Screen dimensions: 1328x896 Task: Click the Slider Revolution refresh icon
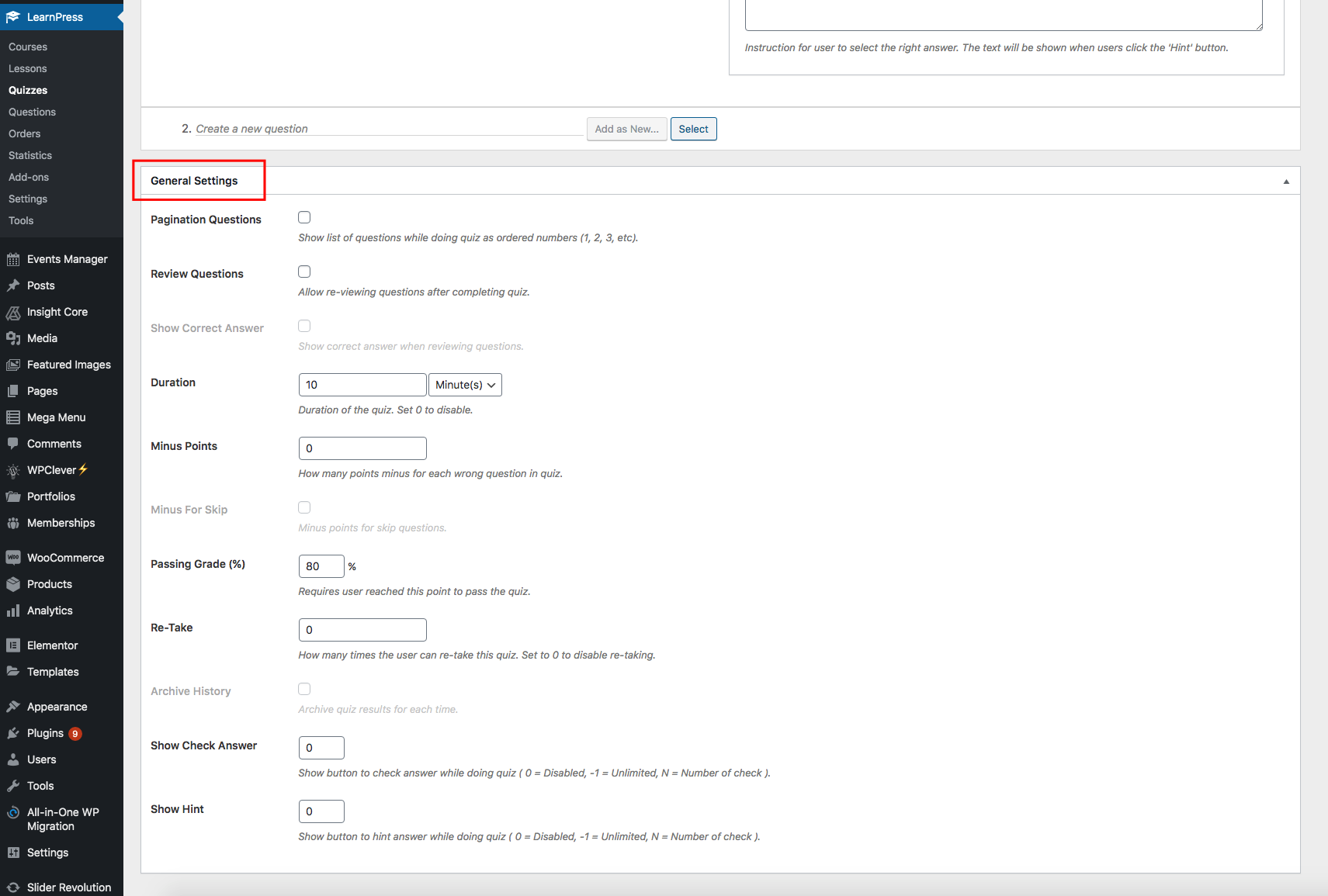pos(13,887)
